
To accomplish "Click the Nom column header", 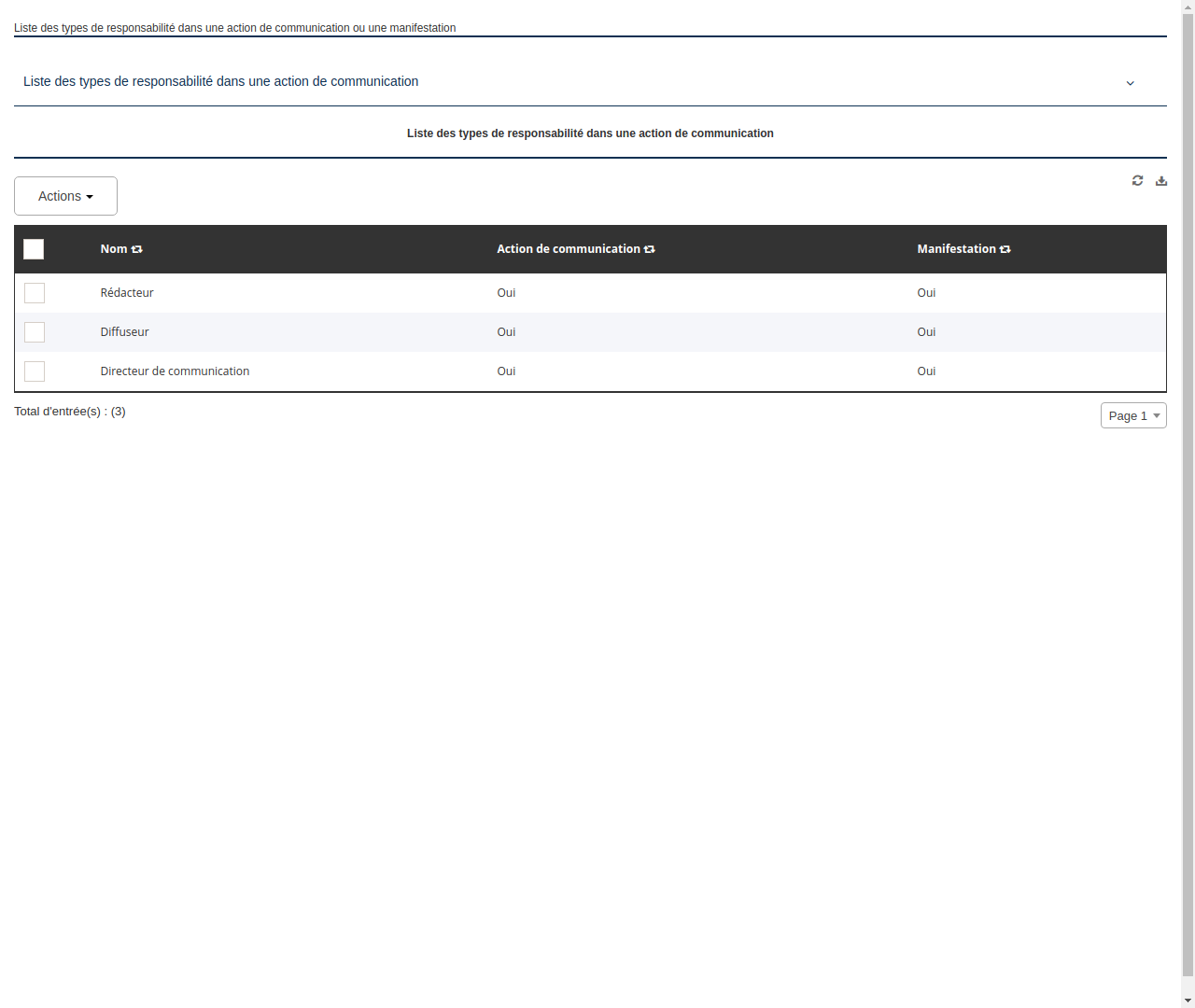I will 115,249.
